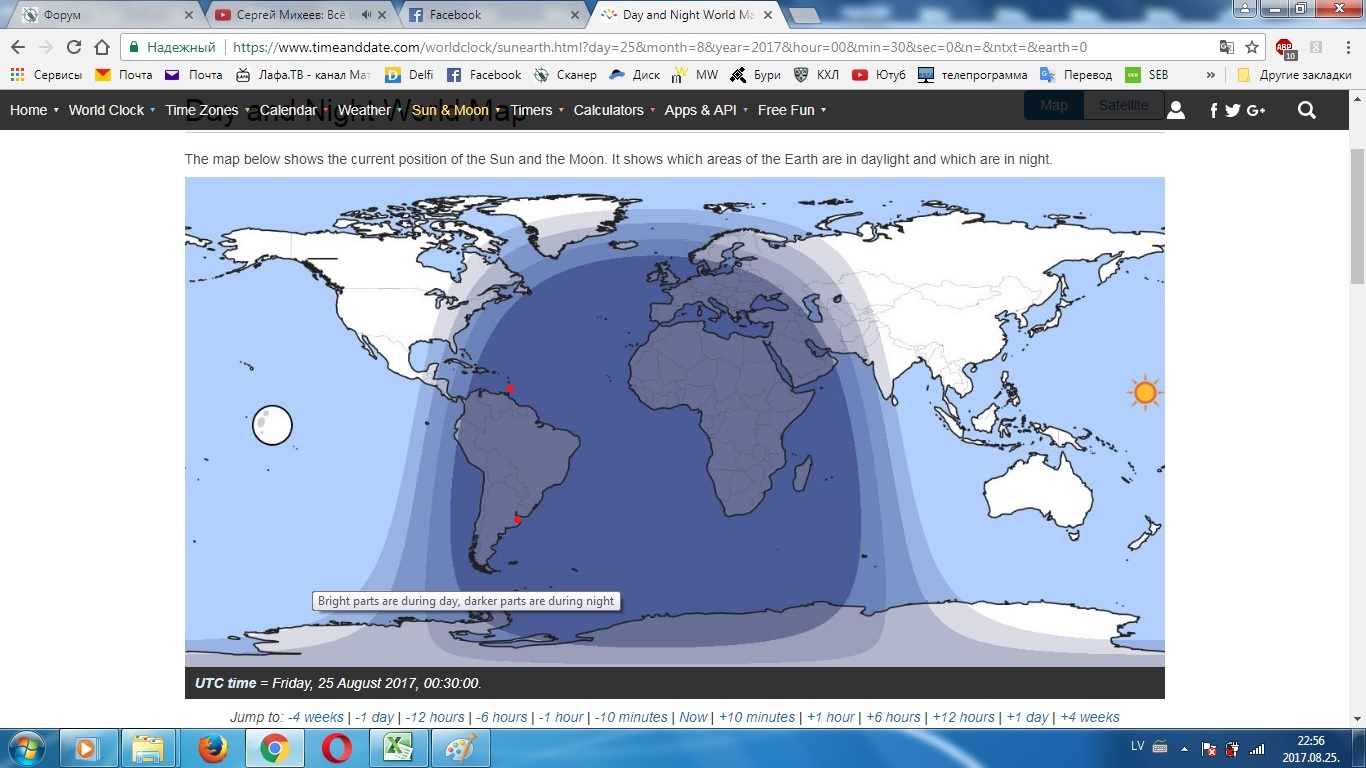Open the КХЛ bookmark
Screen dimensions: 1366x768
pyautogui.click(x=816, y=75)
